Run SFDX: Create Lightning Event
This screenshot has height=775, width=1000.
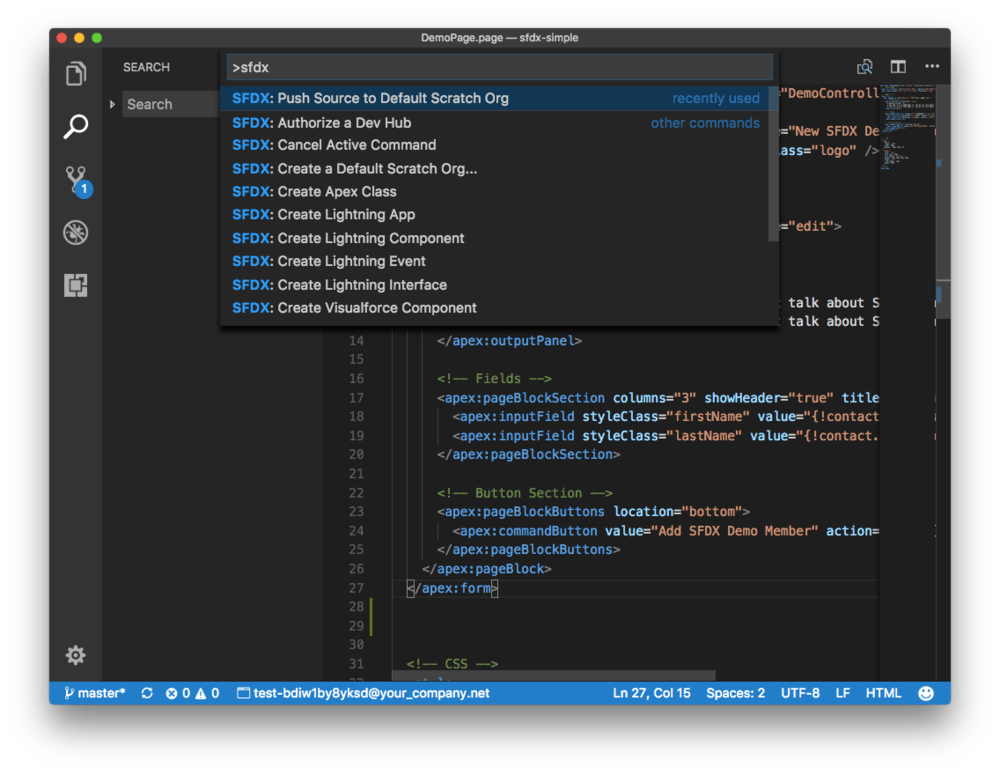[x=495, y=261]
